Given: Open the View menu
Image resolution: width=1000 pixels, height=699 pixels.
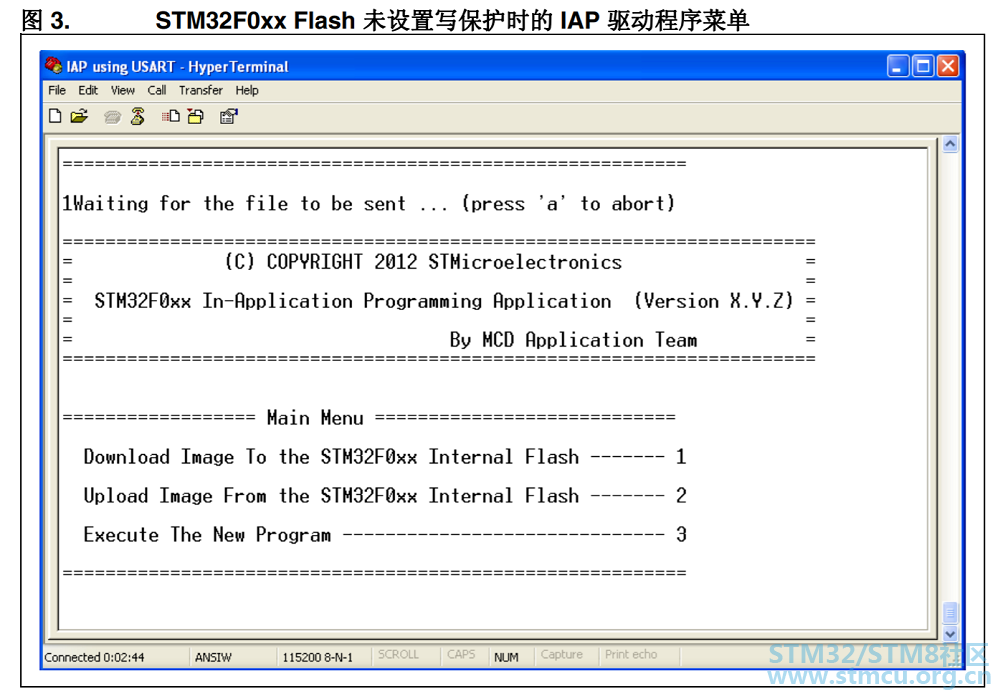Looking at the screenshot, I should [x=122, y=91].
